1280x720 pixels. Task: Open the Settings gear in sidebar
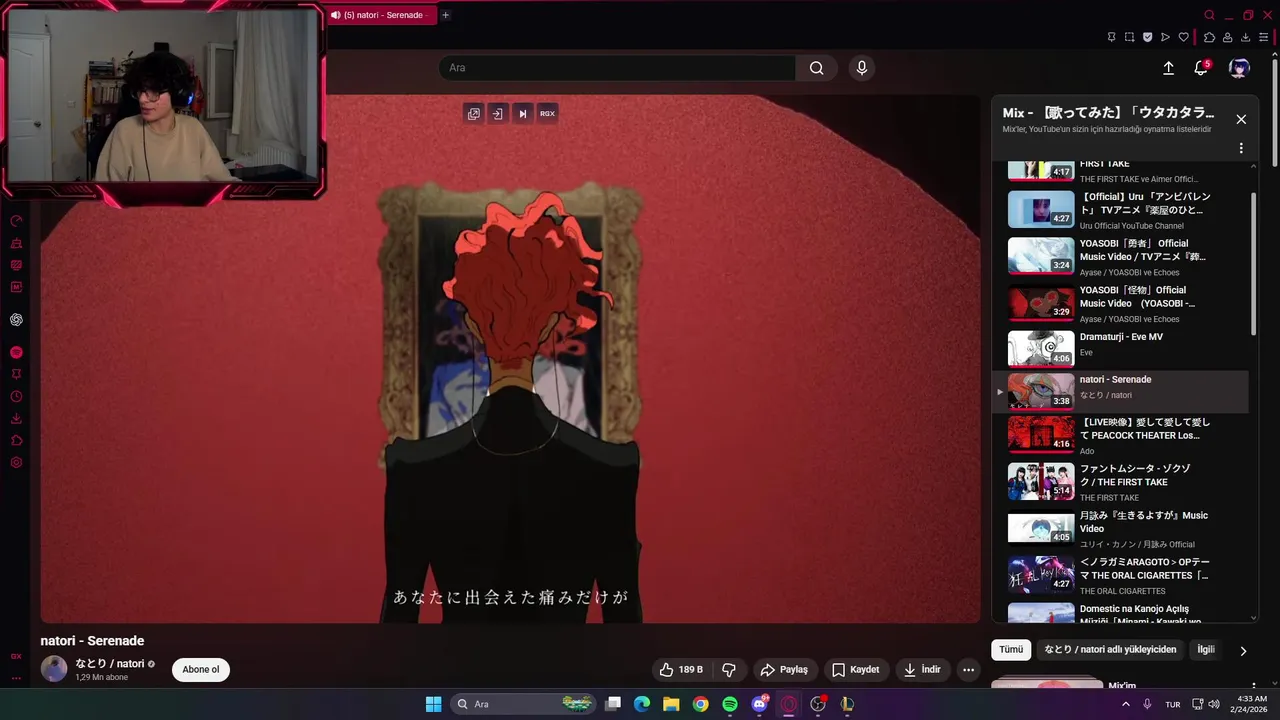pyautogui.click(x=16, y=463)
